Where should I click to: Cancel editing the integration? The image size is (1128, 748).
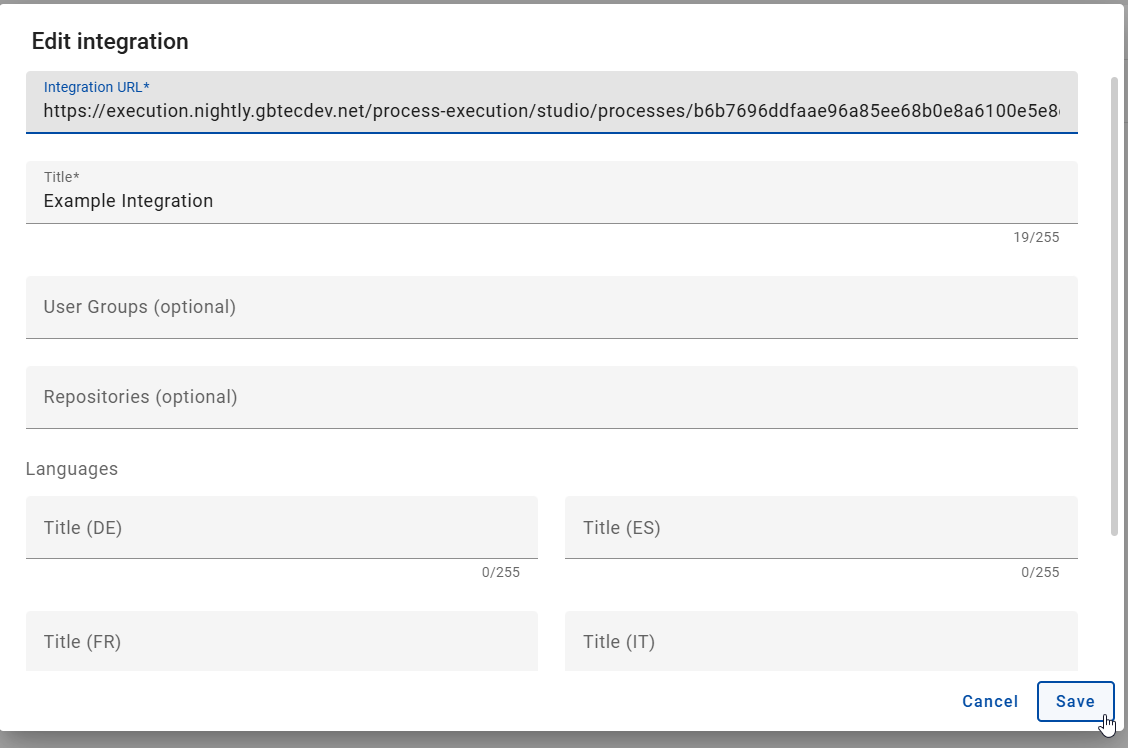point(989,701)
